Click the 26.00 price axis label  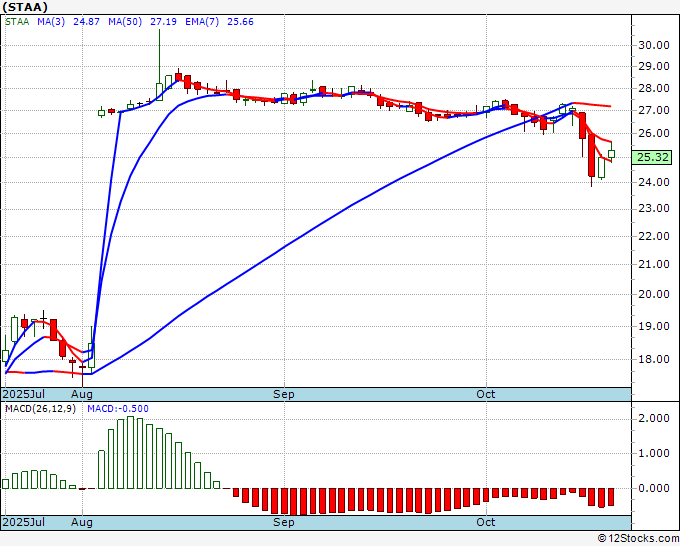point(654,134)
